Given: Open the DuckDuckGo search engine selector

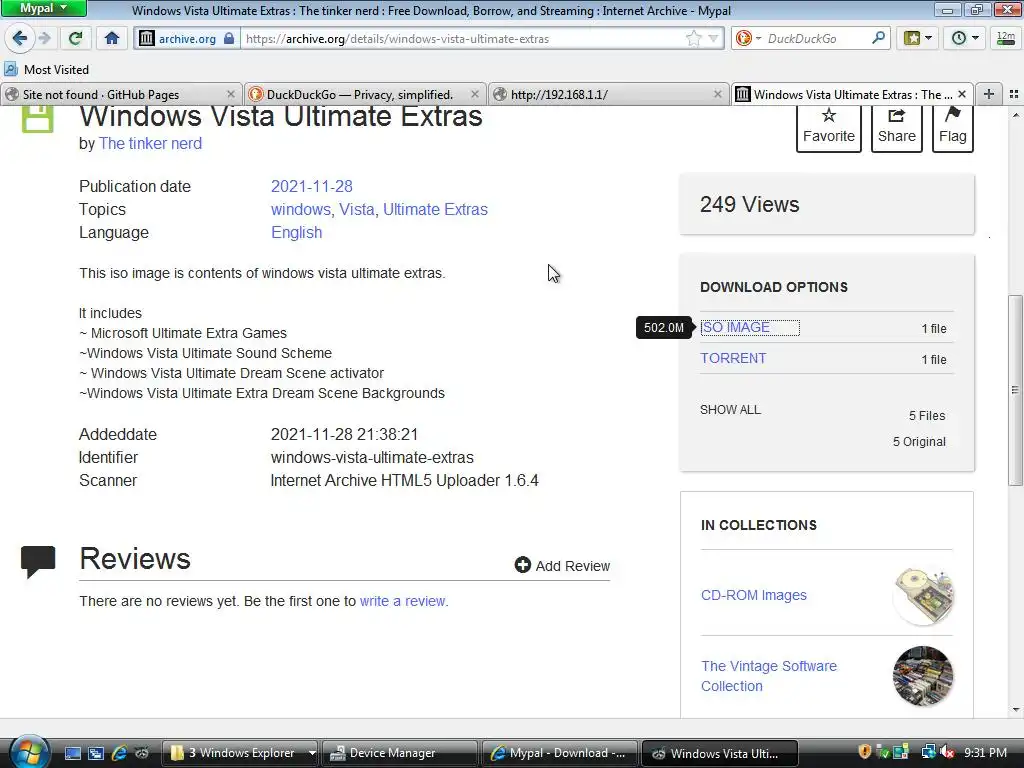Looking at the screenshot, I should point(748,39).
